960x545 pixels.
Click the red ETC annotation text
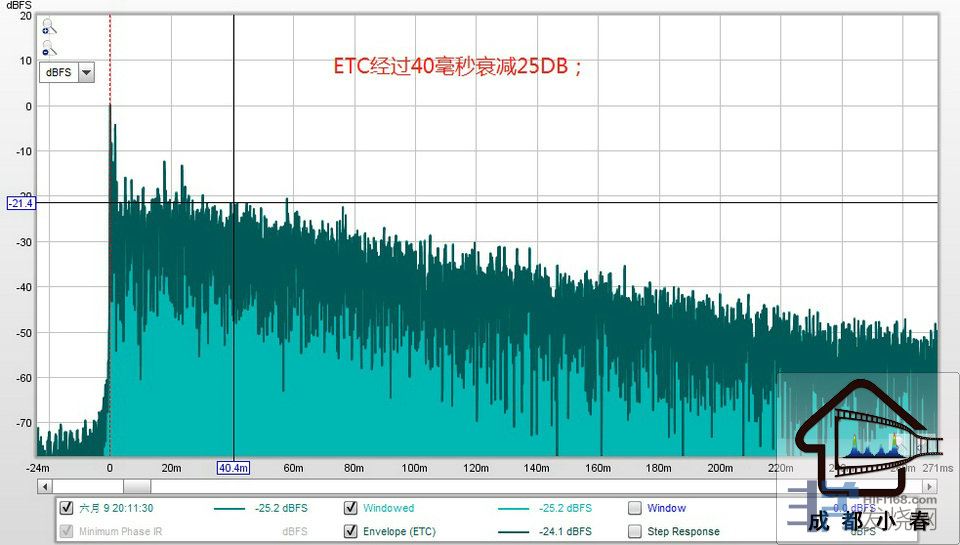click(x=457, y=67)
